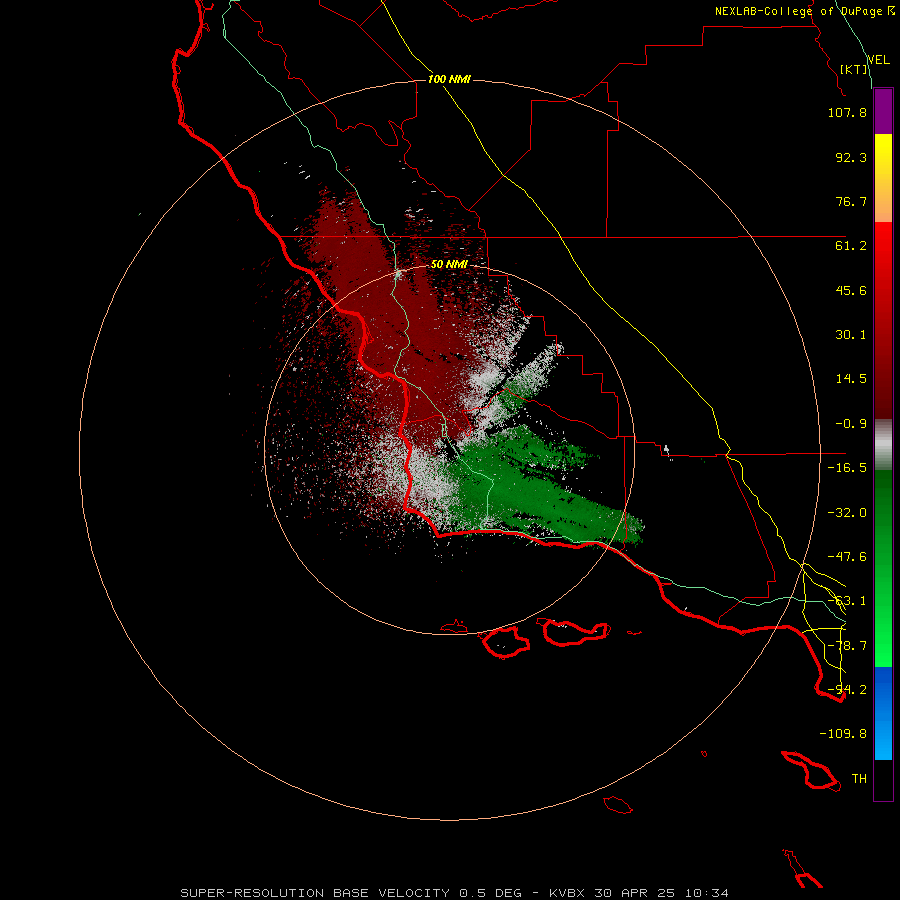Click the -32.0 velocity scale value
The width and height of the screenshot is (900, 900).
(x=847, y=513)
